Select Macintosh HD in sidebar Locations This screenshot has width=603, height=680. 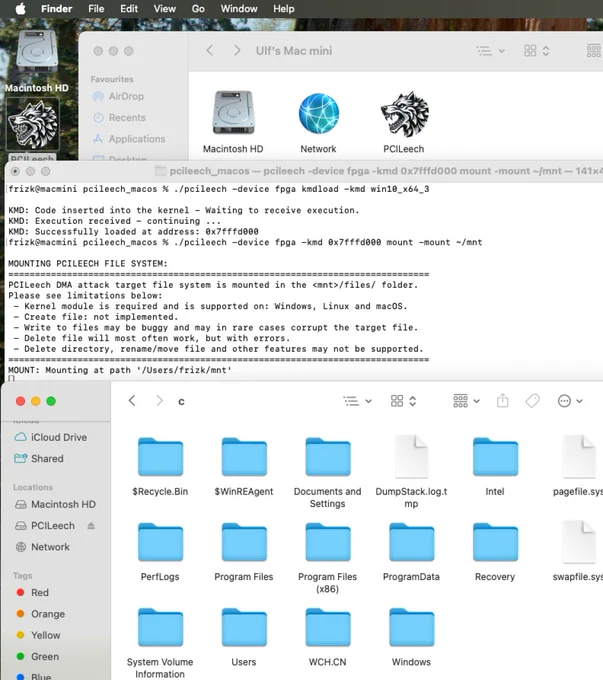tap(56, 504)
